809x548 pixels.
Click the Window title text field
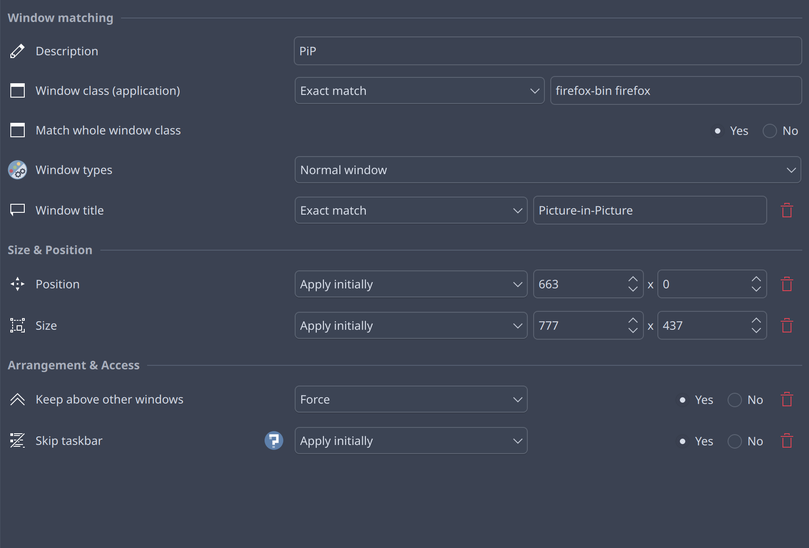pyautogui.click(x=649, y=210)
